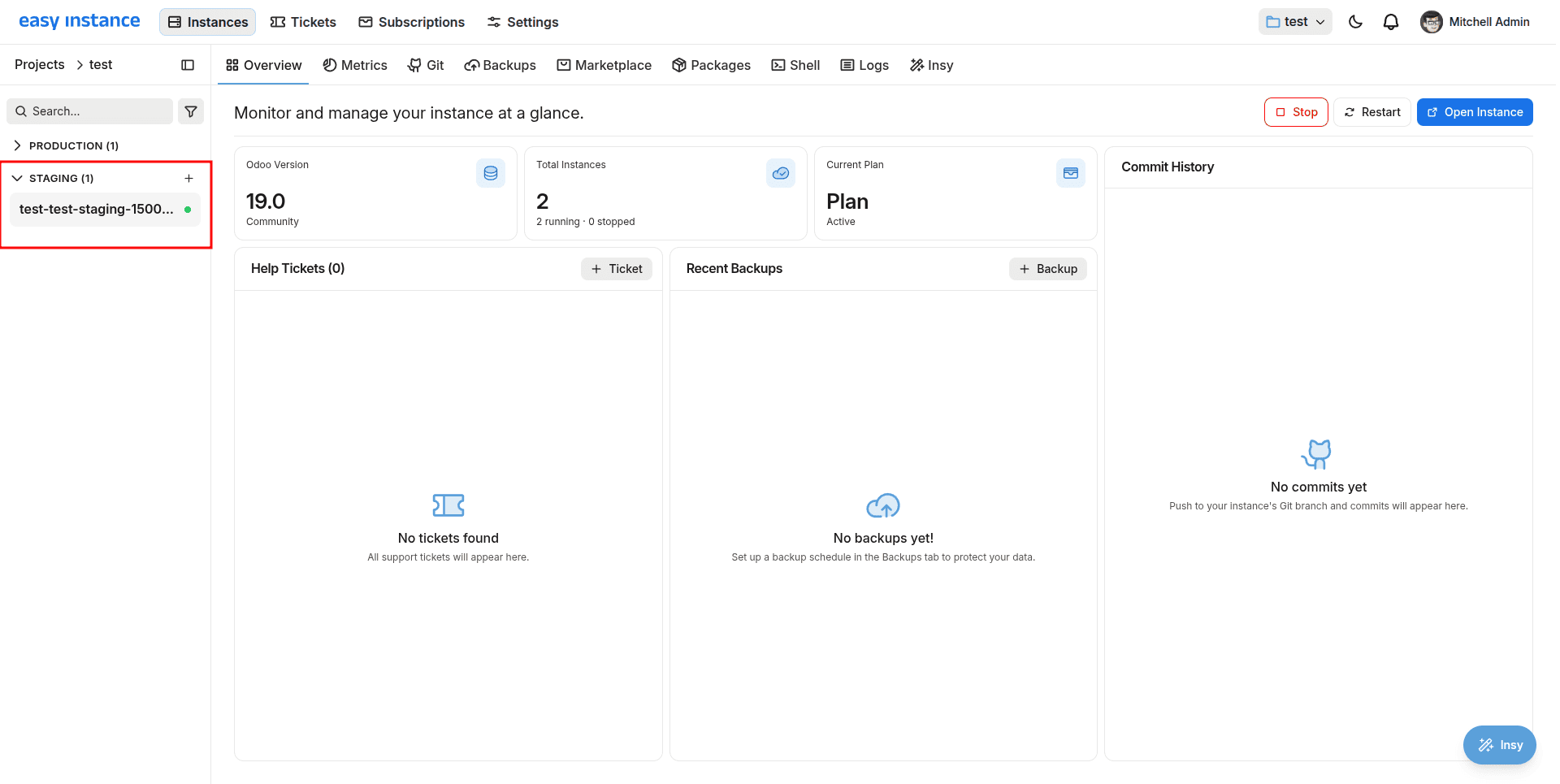Open notifications bell

(x=1391, y=22)
